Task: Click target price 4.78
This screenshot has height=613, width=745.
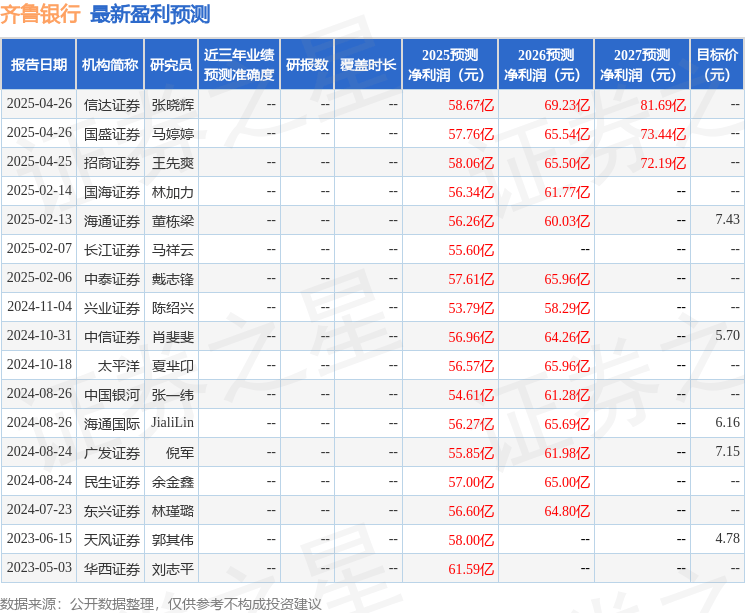Action: point(727,538)
